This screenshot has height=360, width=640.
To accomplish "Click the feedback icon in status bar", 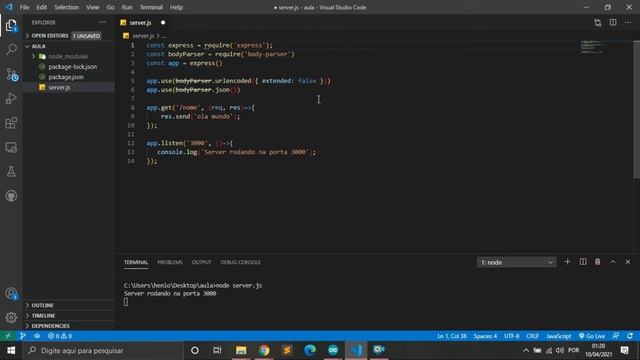I will (x=616, y=336).
